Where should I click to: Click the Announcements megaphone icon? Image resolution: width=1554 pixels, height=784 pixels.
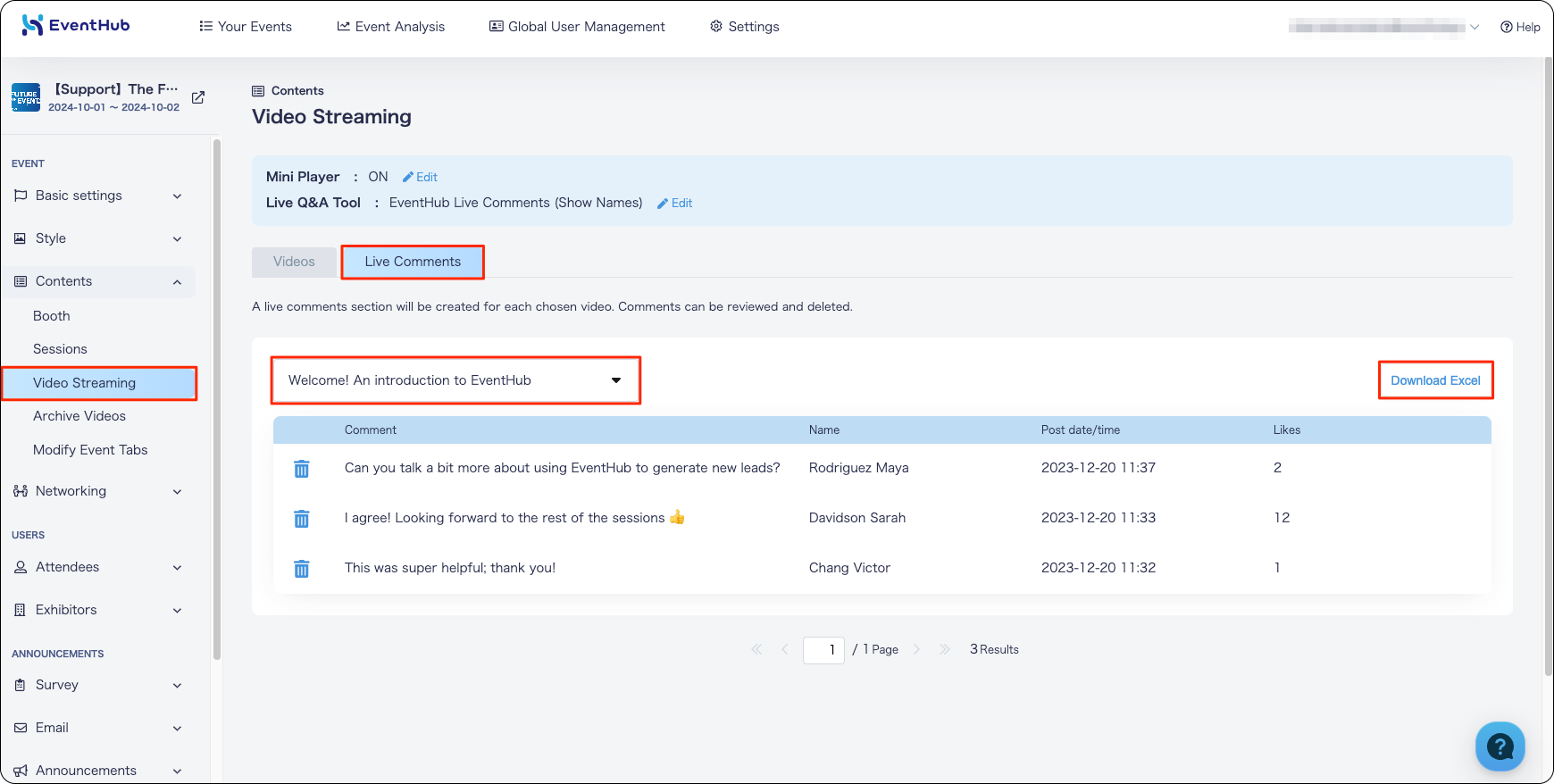(21, 771)
